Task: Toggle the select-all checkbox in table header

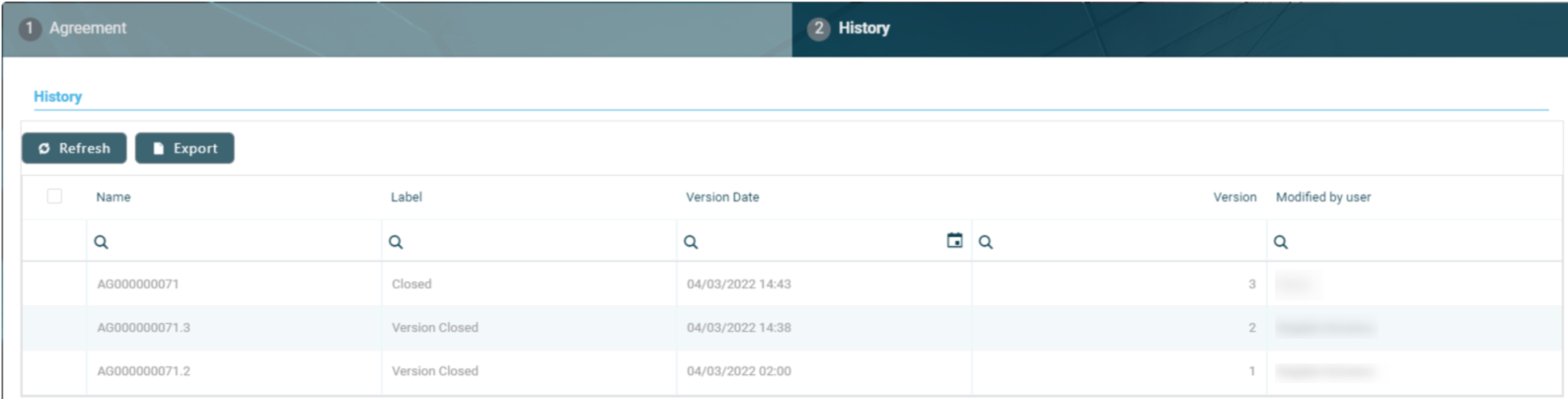Action: tap(54, 197)
